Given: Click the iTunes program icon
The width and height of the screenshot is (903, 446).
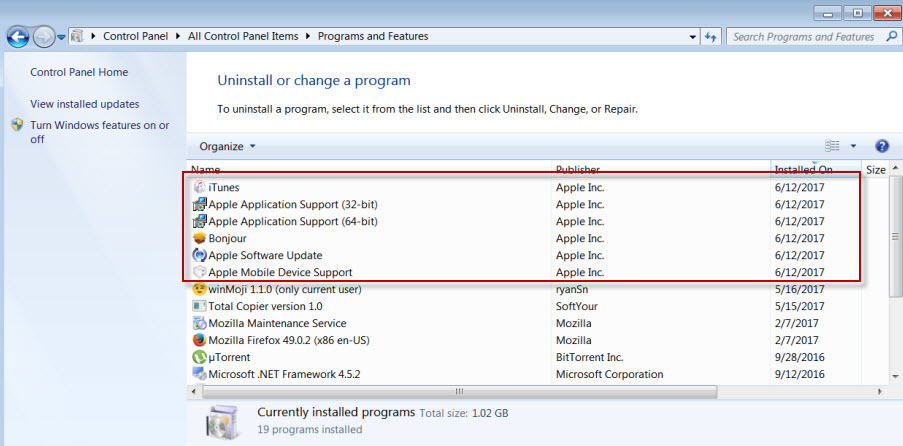Looking at the screenshot, I should pyautogui.click(x=199, y=187).
